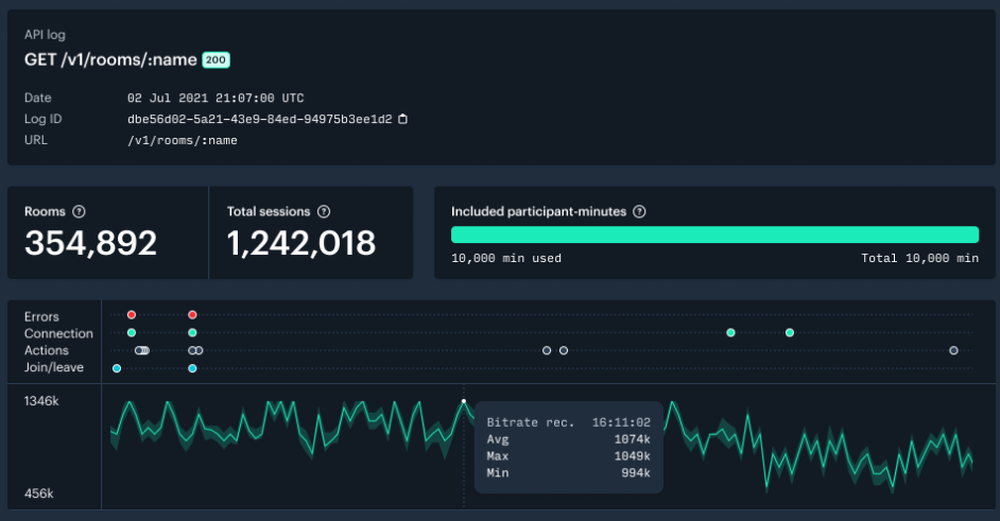
Task: Click the Errors row label
Action: point(42,316)
